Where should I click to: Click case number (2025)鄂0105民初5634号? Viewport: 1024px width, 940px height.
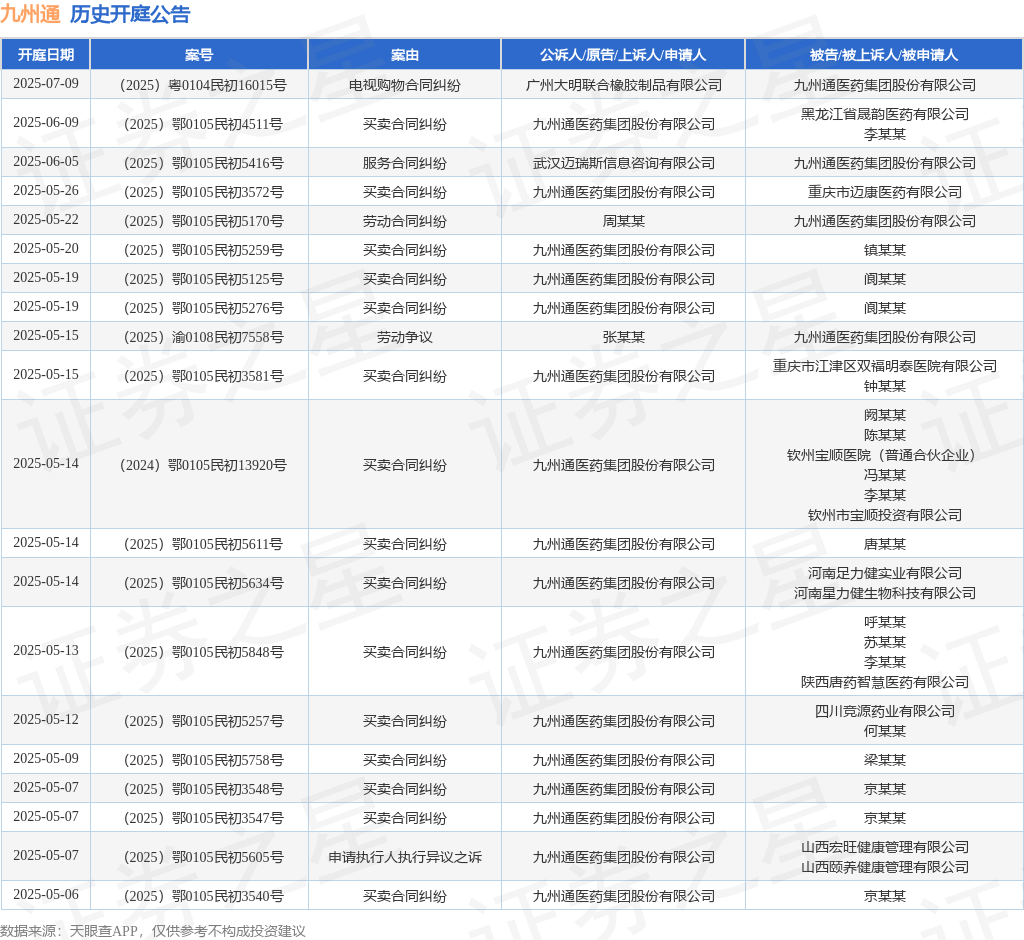coord(199,583)
